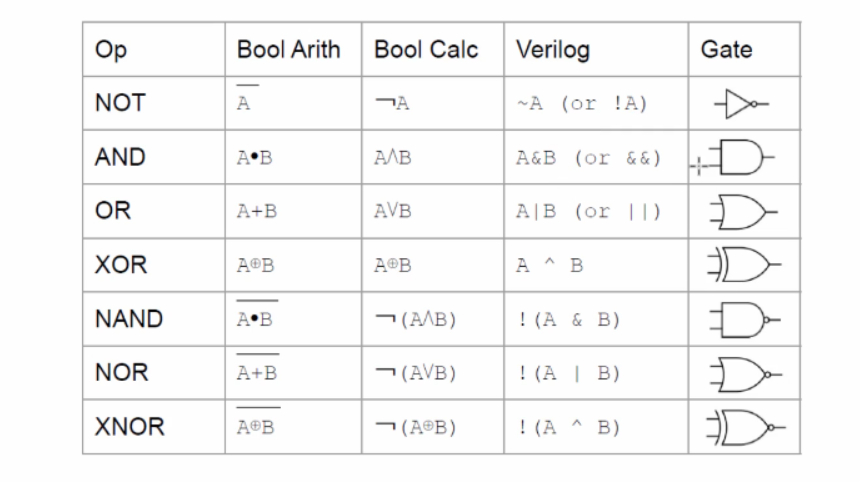The image size is (860, 482).
Task: Select the Bool Calc cell ¬(A∨B)
Action: tap(416, 373)
